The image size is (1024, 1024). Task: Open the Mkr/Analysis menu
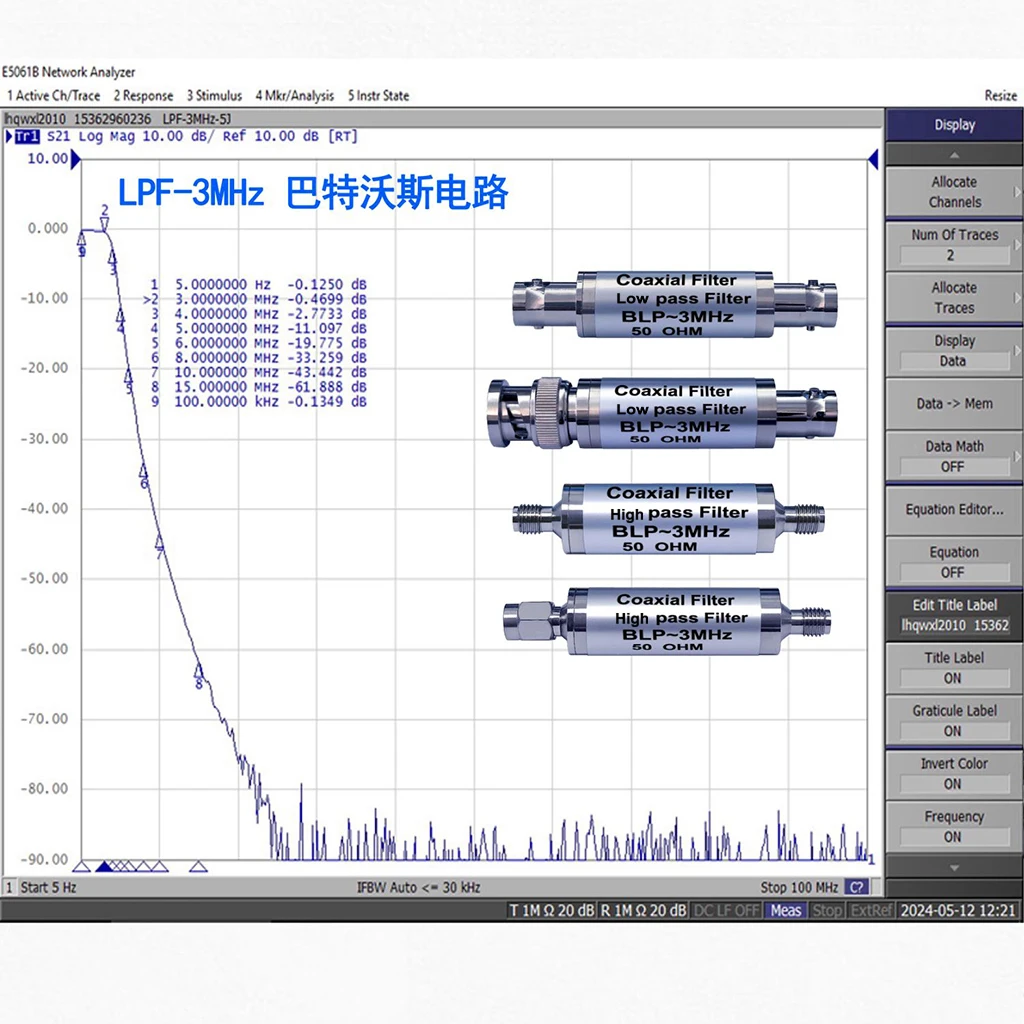point(294,96)
